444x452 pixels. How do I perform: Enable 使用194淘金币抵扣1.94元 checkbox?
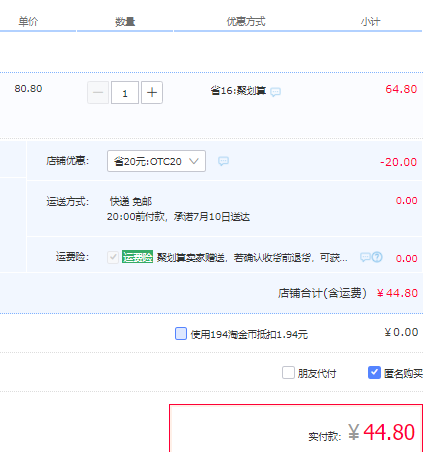tap(181, 333)
